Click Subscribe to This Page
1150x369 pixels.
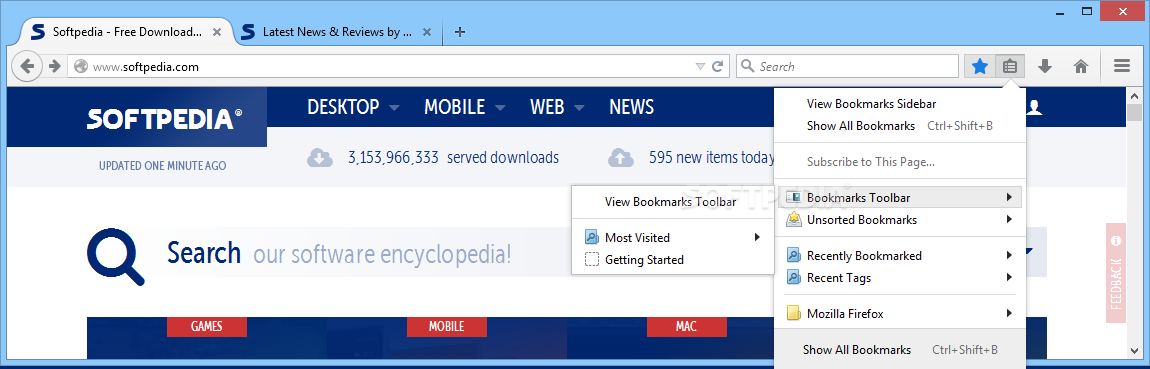pyautogui.click(x=871, y=162)
